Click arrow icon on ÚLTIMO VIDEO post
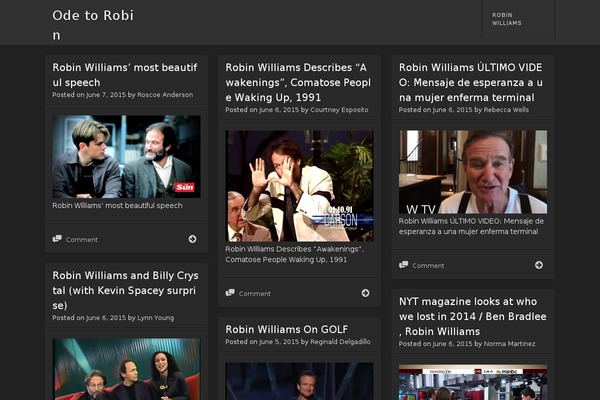Viewport: 600px width, 400px height. coord(539,265)
